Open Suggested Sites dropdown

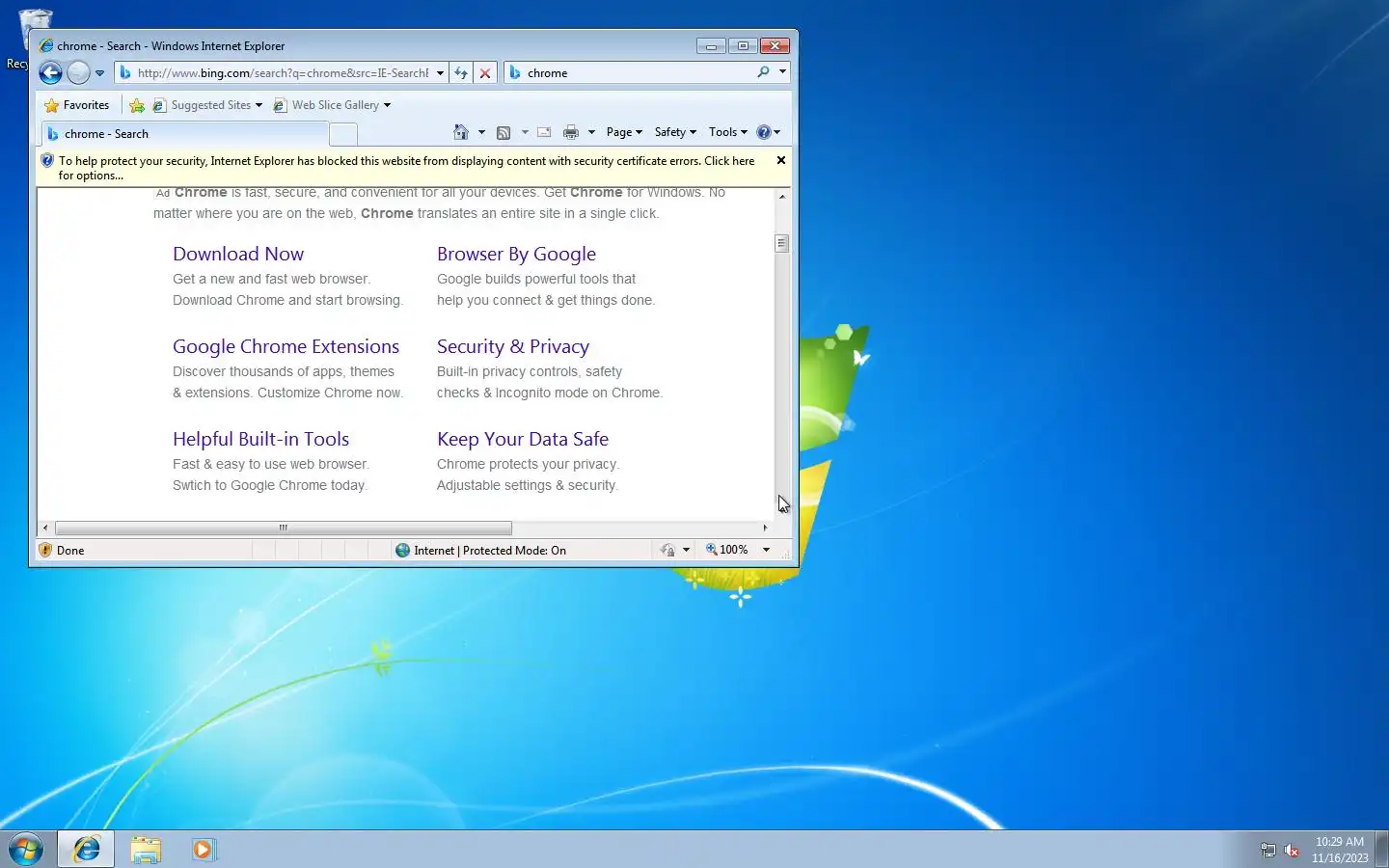pyautogui.click(x=208, y=105)
